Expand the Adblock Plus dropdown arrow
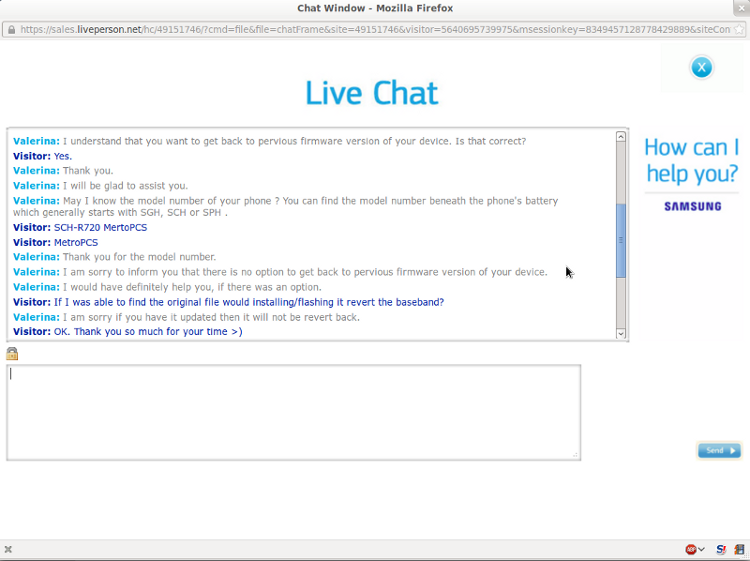 pos(701,550)
